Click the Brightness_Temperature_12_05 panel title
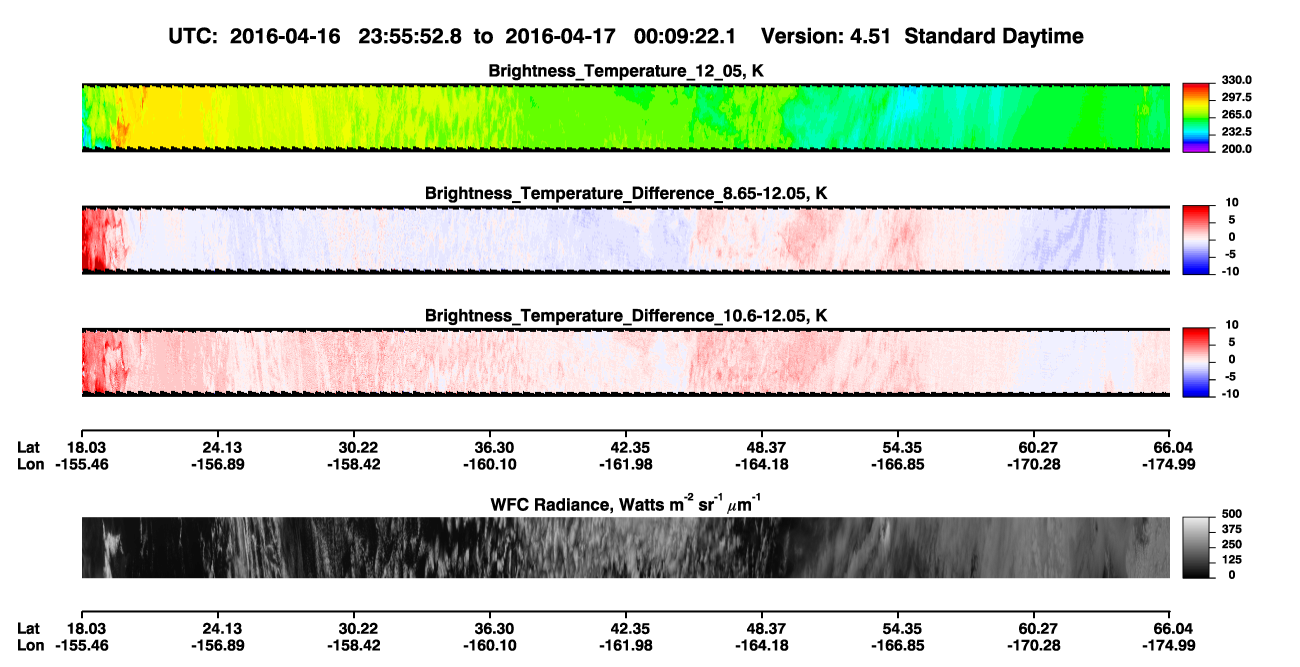The width and height of the screenshot is (1300, 667). (626, 71)
